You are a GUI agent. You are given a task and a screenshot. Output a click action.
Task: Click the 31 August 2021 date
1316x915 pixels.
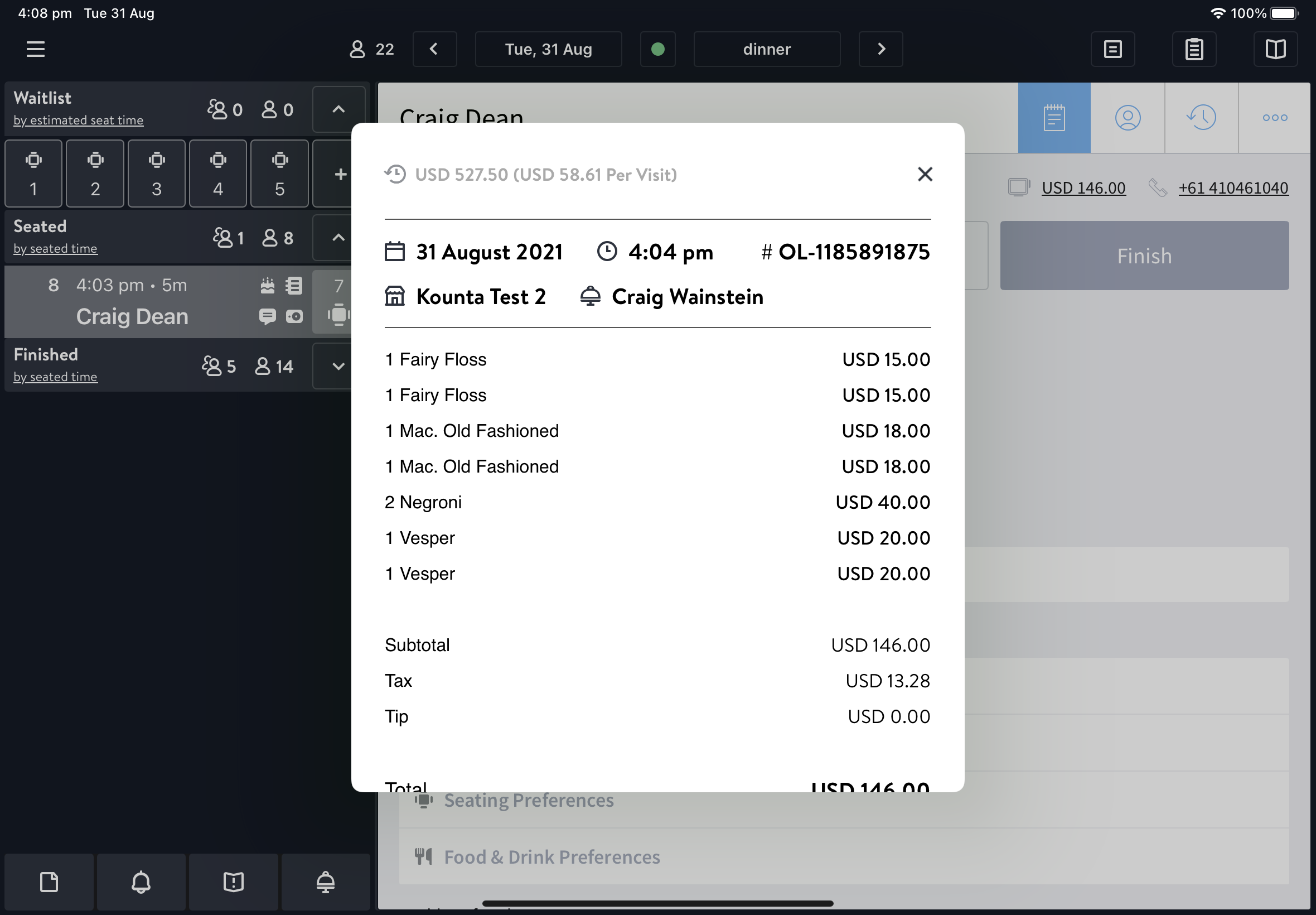pos(489,252)
